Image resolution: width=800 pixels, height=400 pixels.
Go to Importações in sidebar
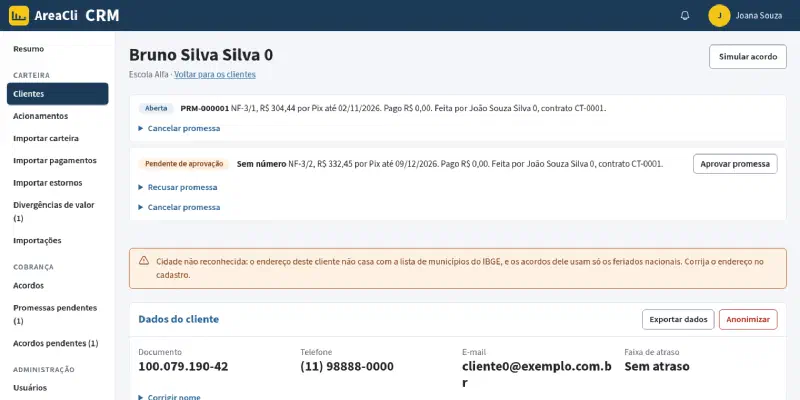(x=58, y=240)
